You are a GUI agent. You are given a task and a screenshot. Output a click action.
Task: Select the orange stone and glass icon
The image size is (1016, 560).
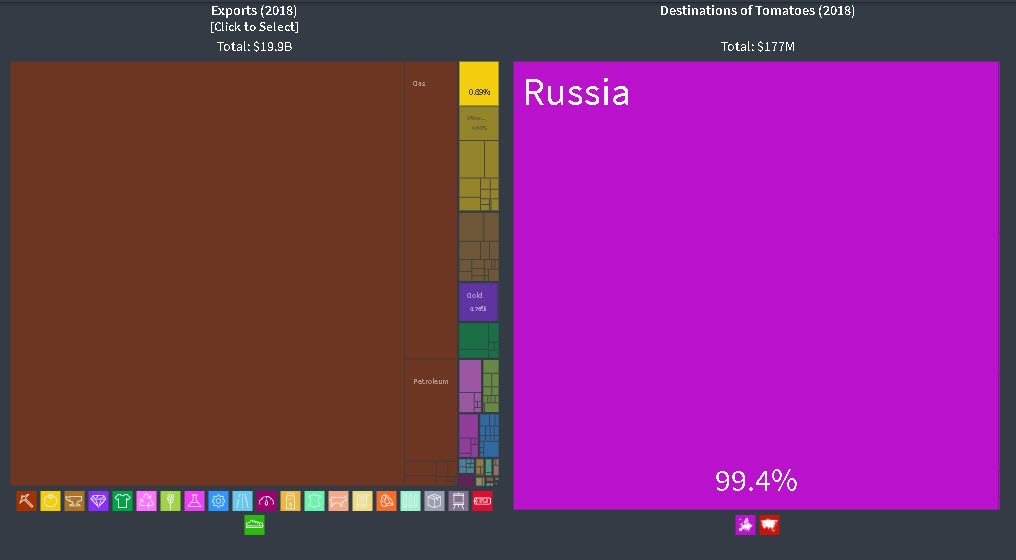click(x=386, y=501)
